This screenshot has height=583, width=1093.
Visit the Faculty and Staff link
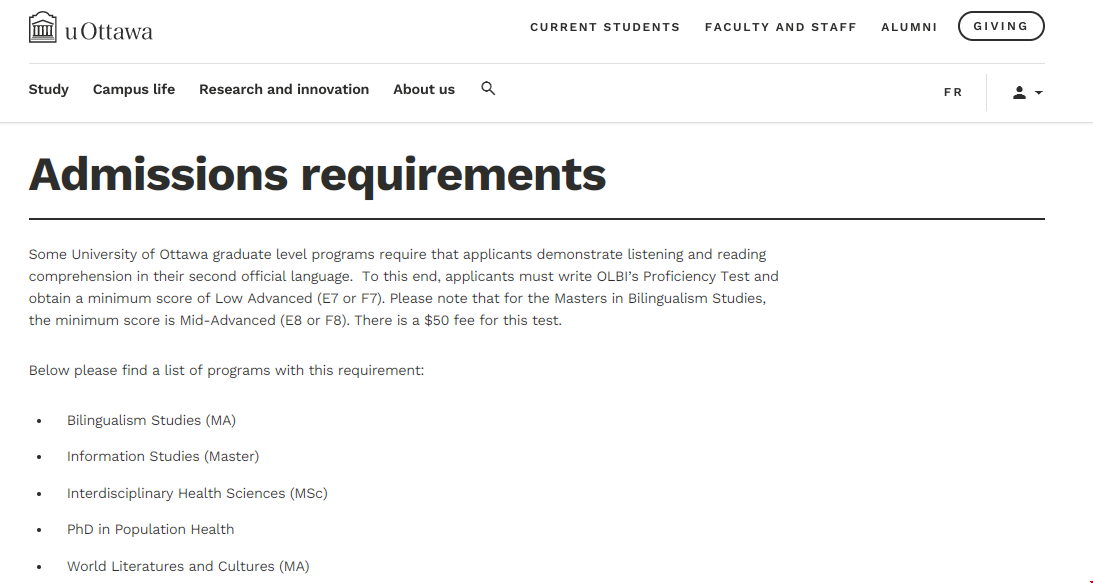click(x=781, y=27)
